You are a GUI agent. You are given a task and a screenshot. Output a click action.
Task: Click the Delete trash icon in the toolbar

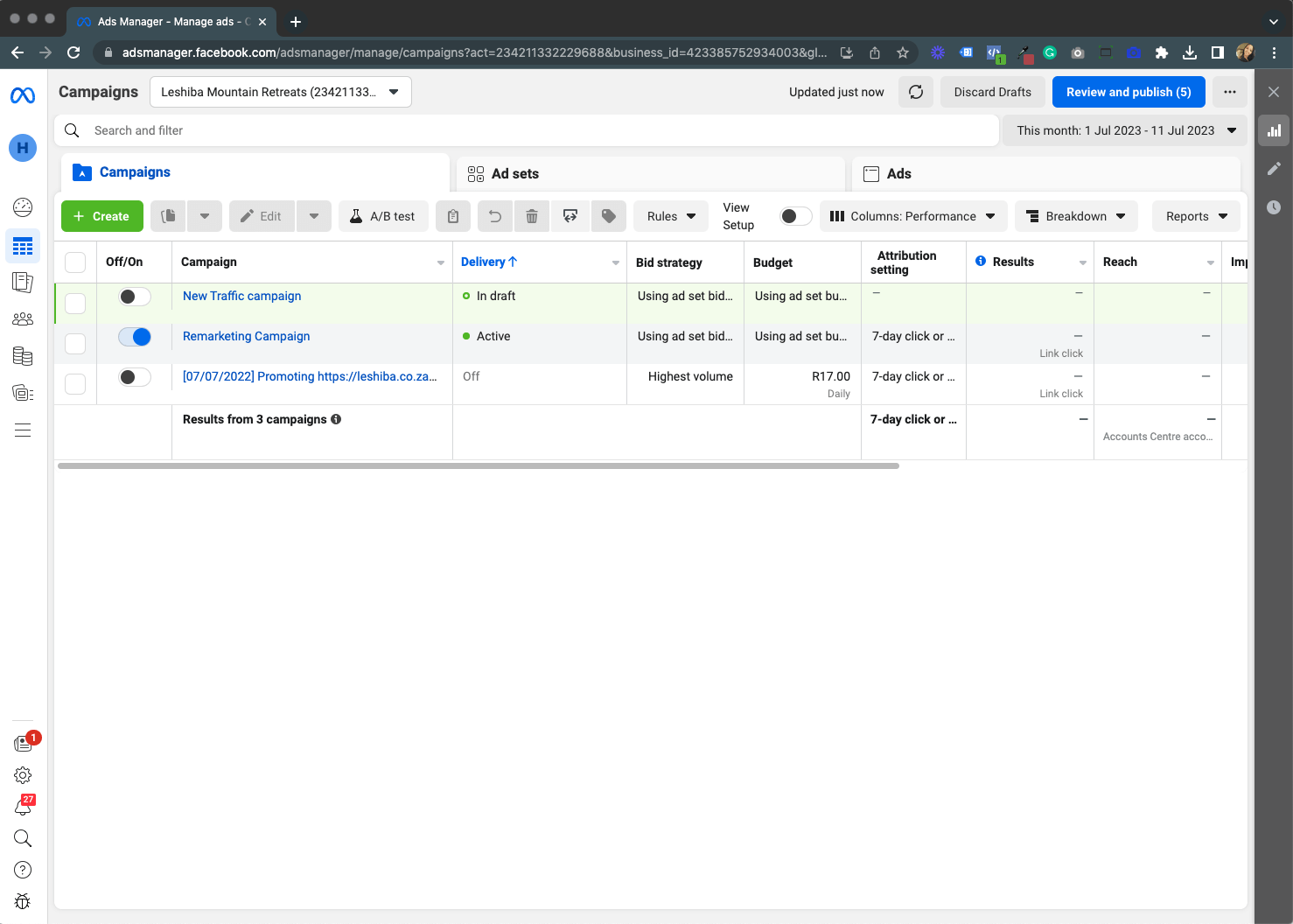tap(532, 216)
